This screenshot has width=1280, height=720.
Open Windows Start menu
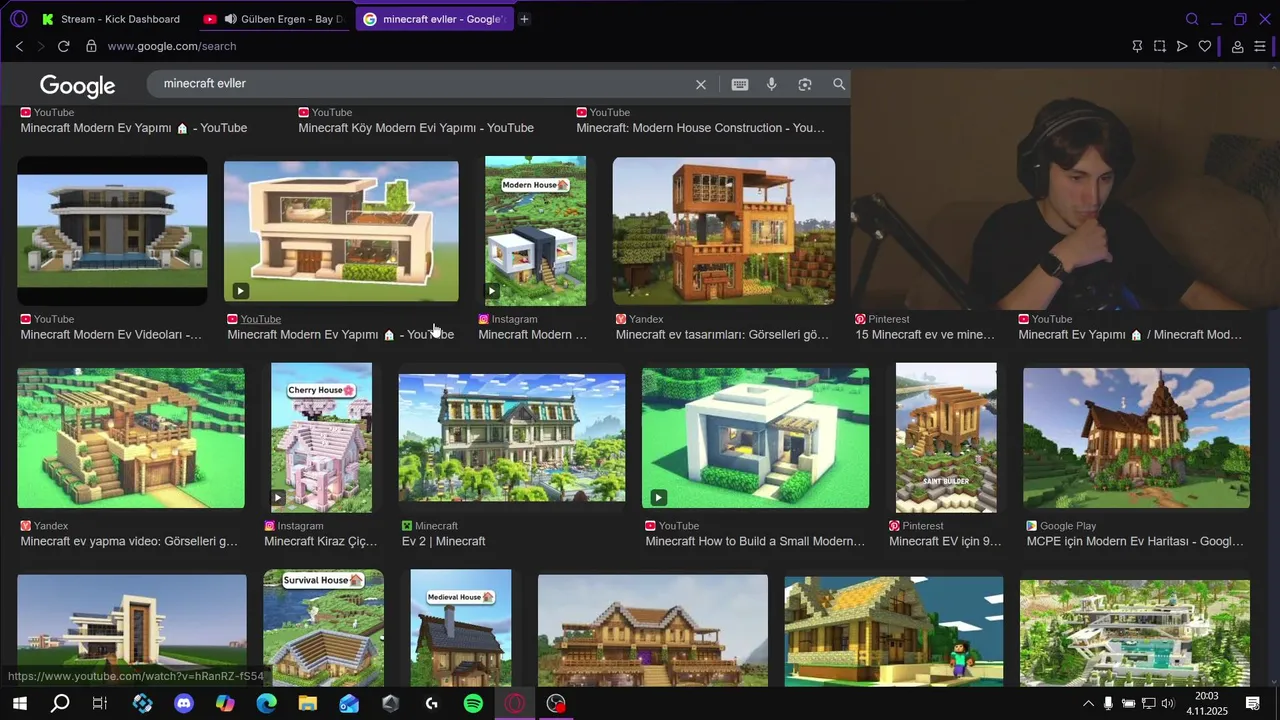(19, 704)
